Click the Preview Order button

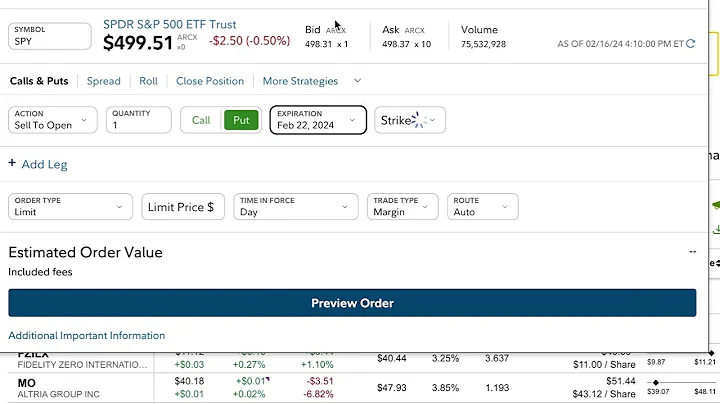[352, 303]
